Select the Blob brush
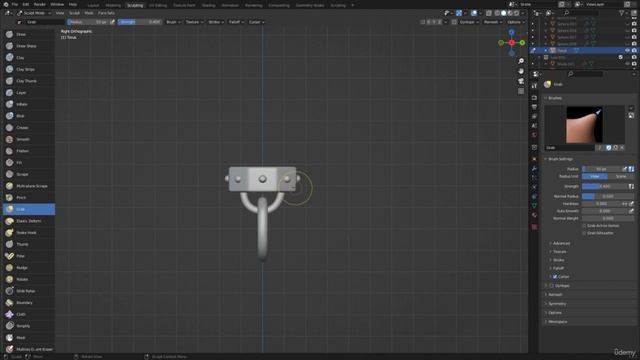The height and width of the screenshot is (360, 640). click(29, 116)
